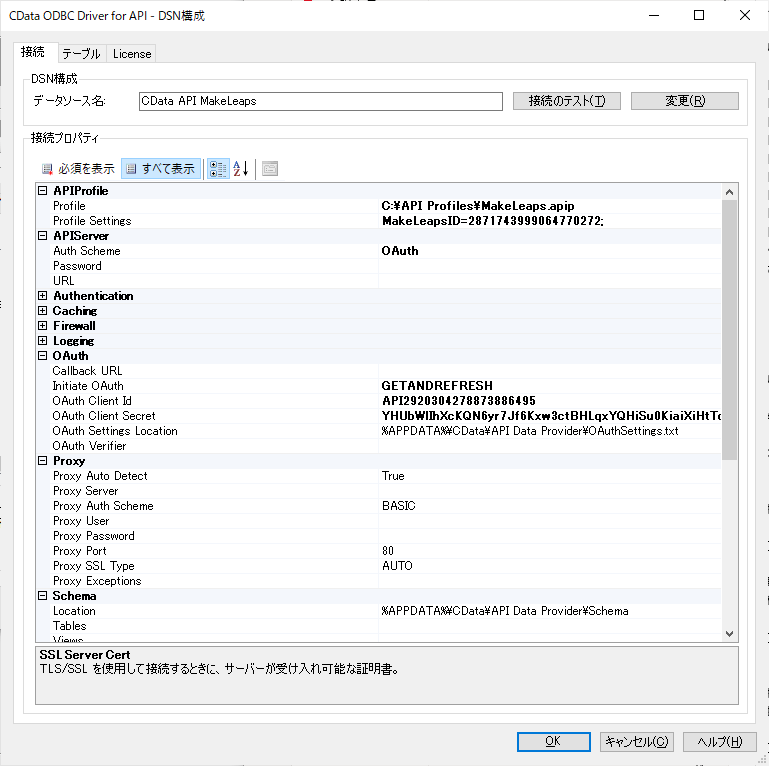
Task: Sort properties alphabetically with the A-Z icon
Action: coord(241,169)
